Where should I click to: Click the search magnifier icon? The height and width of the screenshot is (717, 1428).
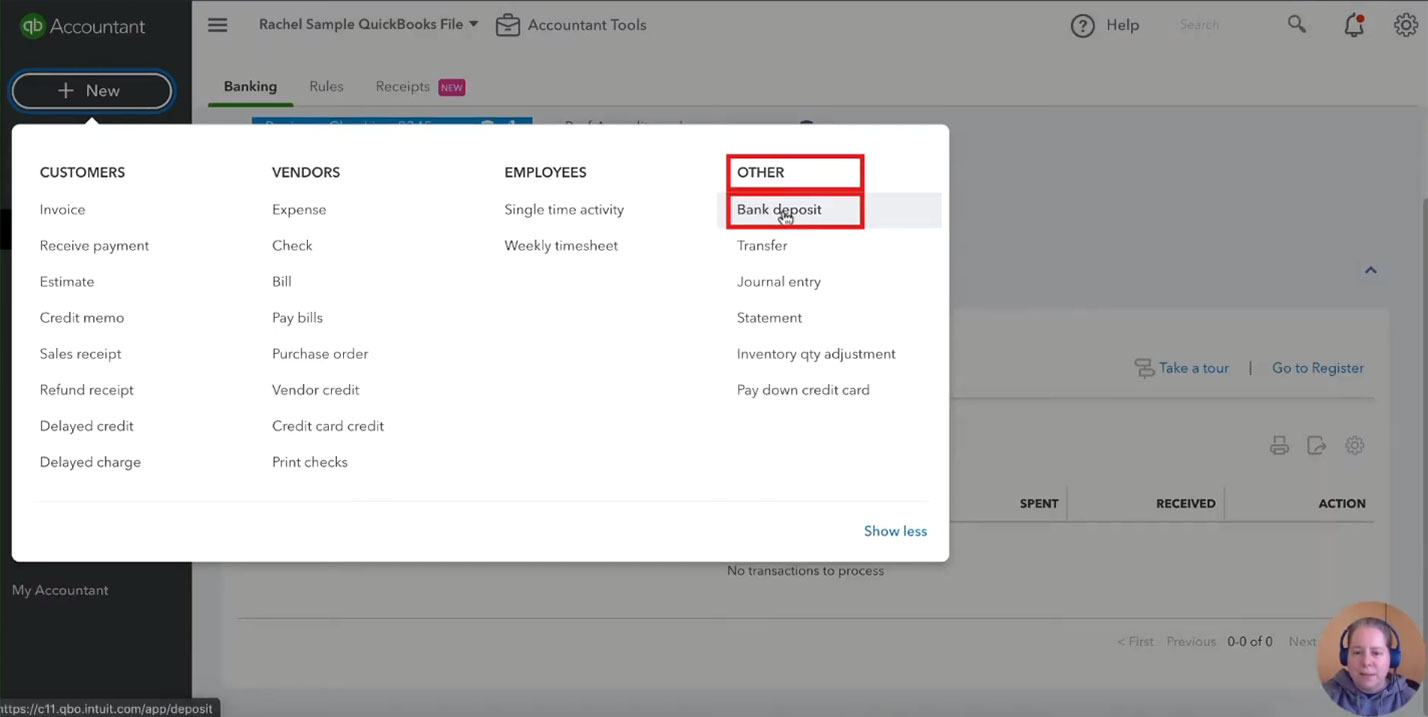pos(1296,24)
